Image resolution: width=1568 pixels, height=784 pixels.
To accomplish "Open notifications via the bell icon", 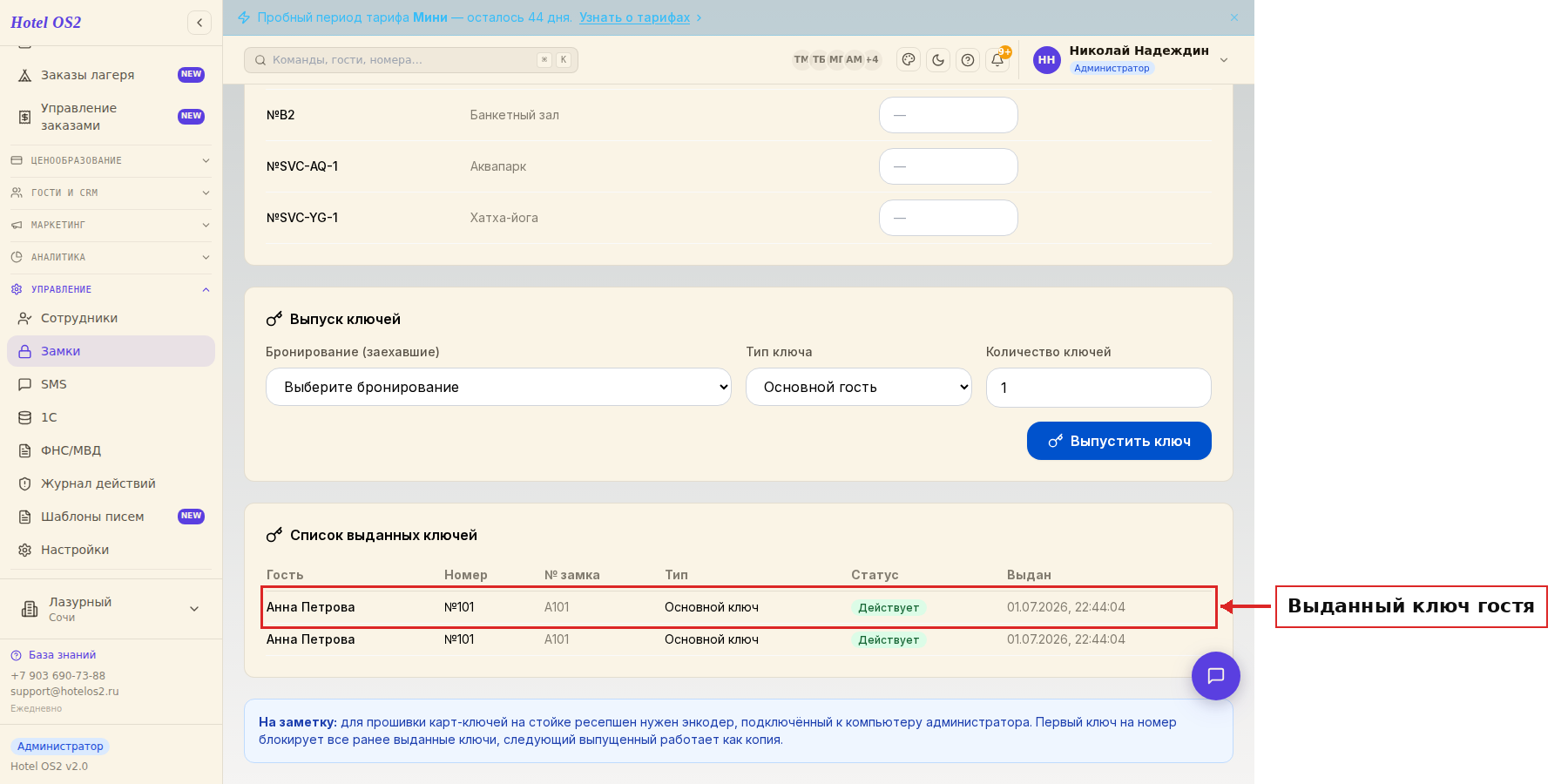I will click(997, 60).
